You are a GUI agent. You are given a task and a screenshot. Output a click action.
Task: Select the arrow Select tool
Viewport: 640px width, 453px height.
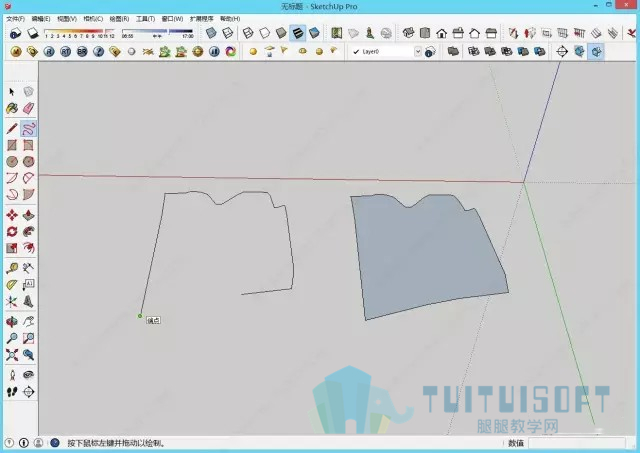pyautogui.click(x=12, y=92)
